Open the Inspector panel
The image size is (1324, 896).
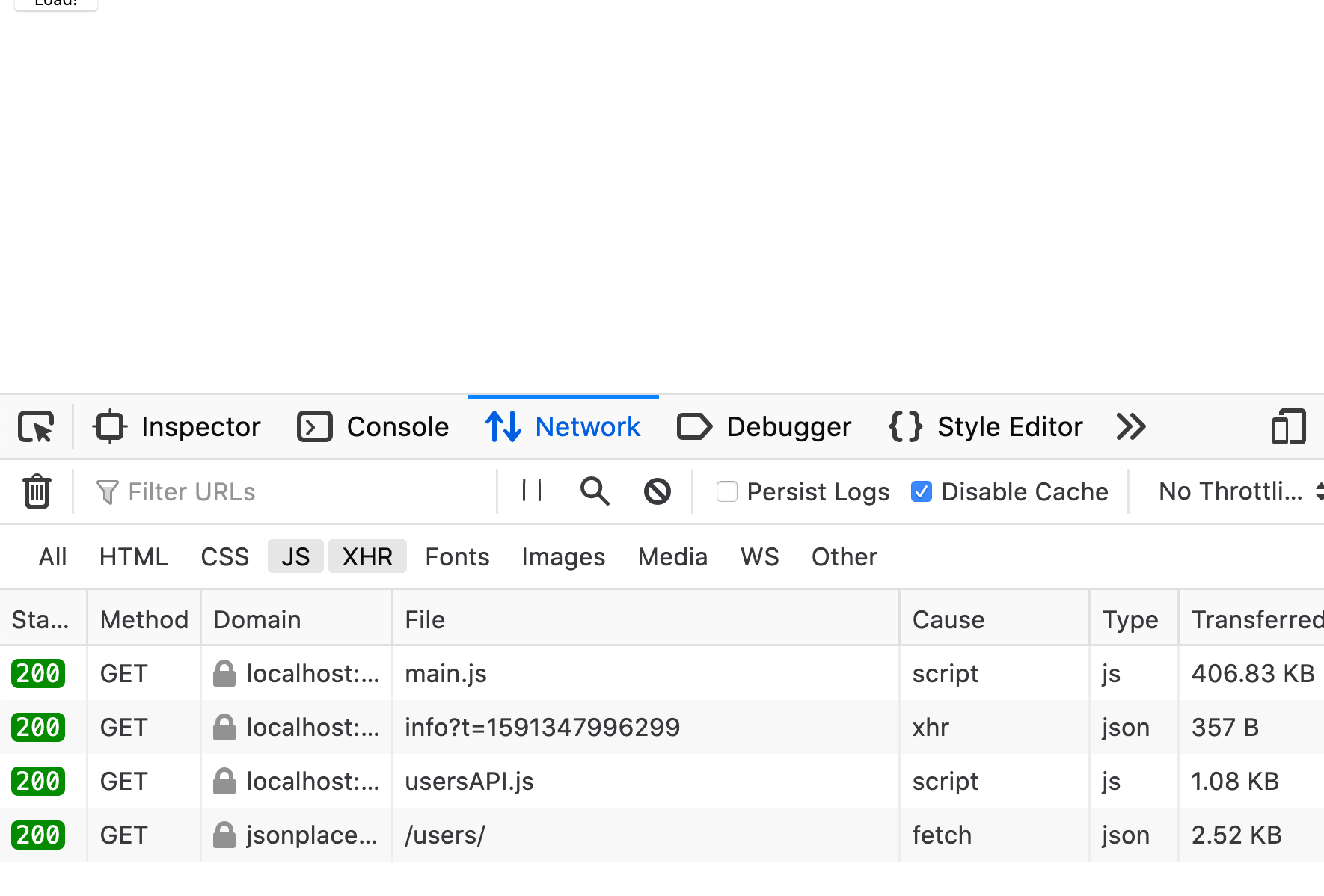point(177,427)
